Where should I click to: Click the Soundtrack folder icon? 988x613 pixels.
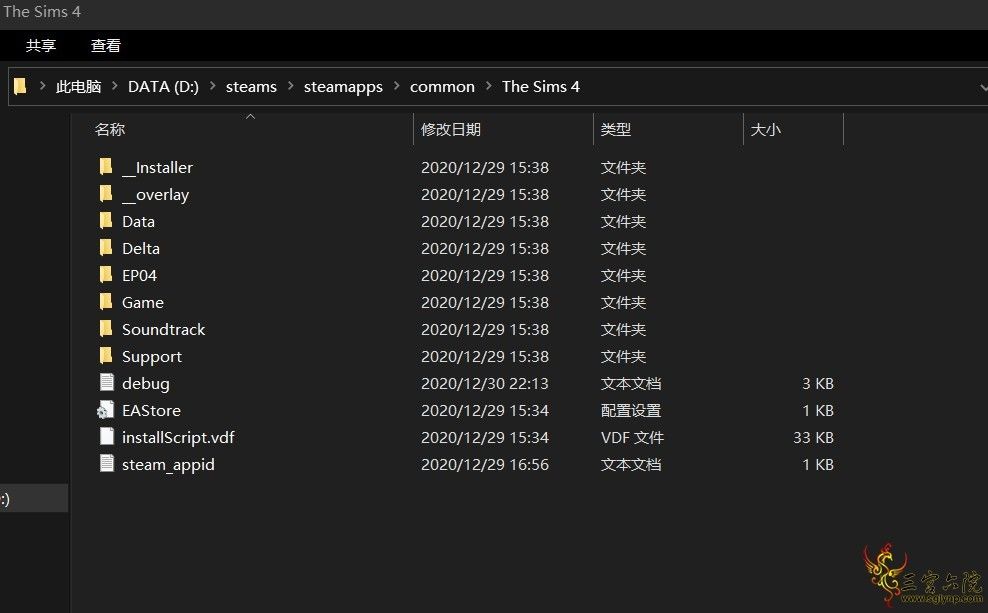click(106, 329)
